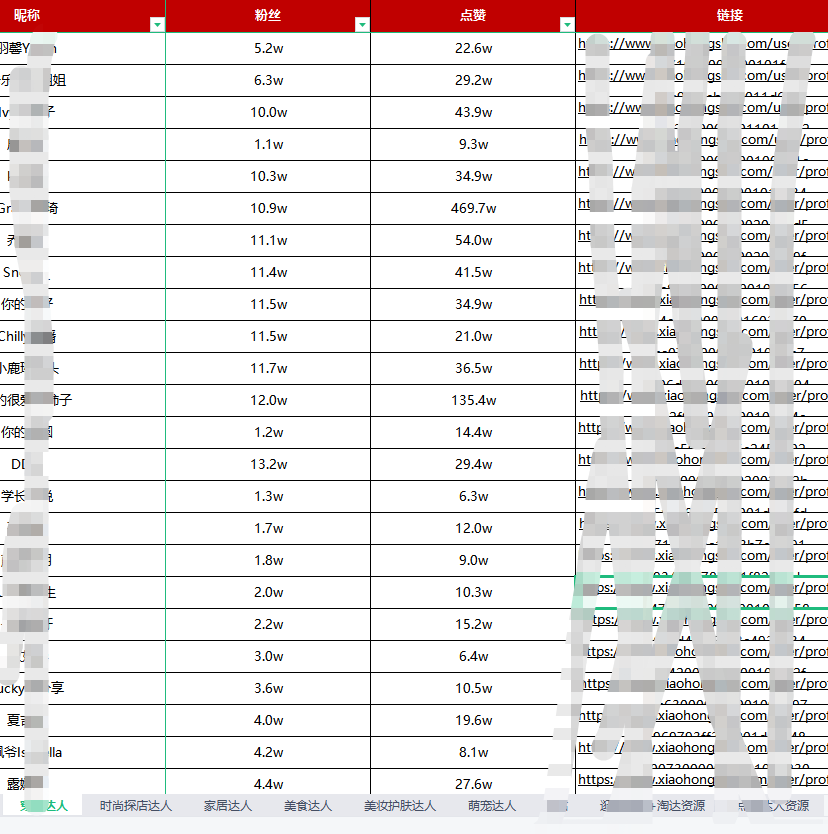Open the profile link in the 5.2w fans row
This screenshot has width=828, height=834.
click(x=701, y=44)
